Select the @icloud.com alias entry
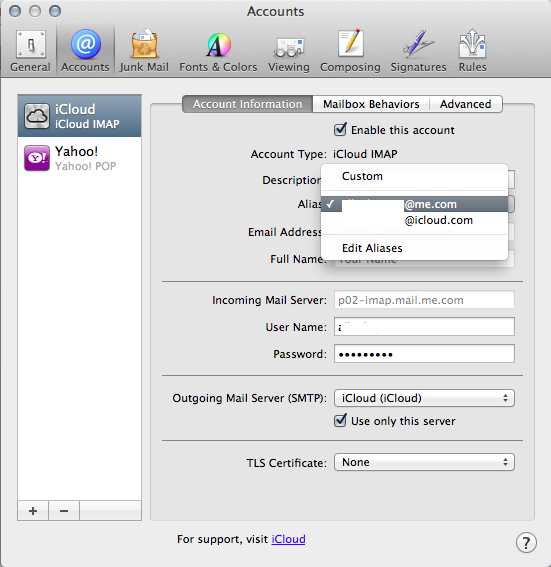 [414, 220]
